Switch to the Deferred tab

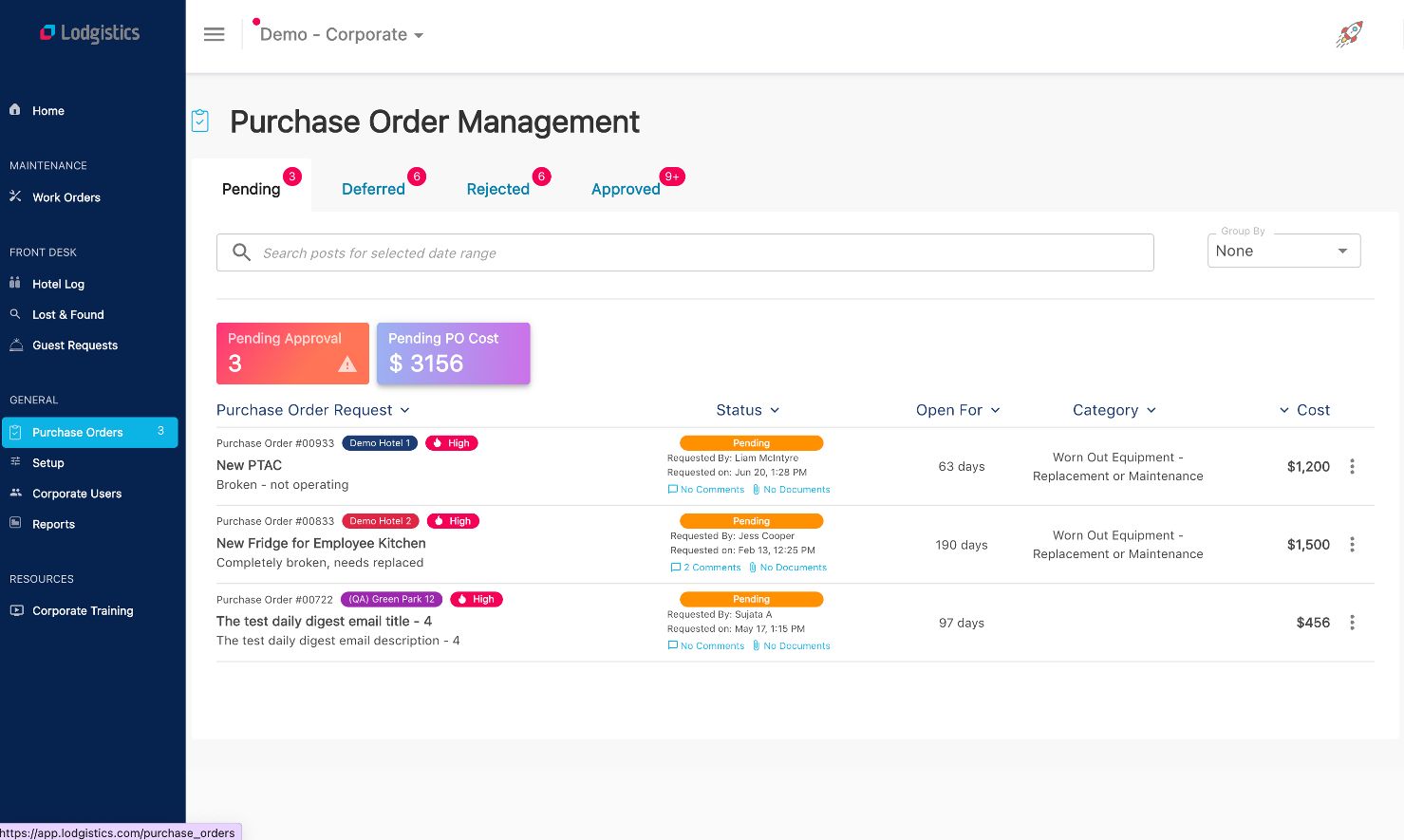click(x=373, y=189)
